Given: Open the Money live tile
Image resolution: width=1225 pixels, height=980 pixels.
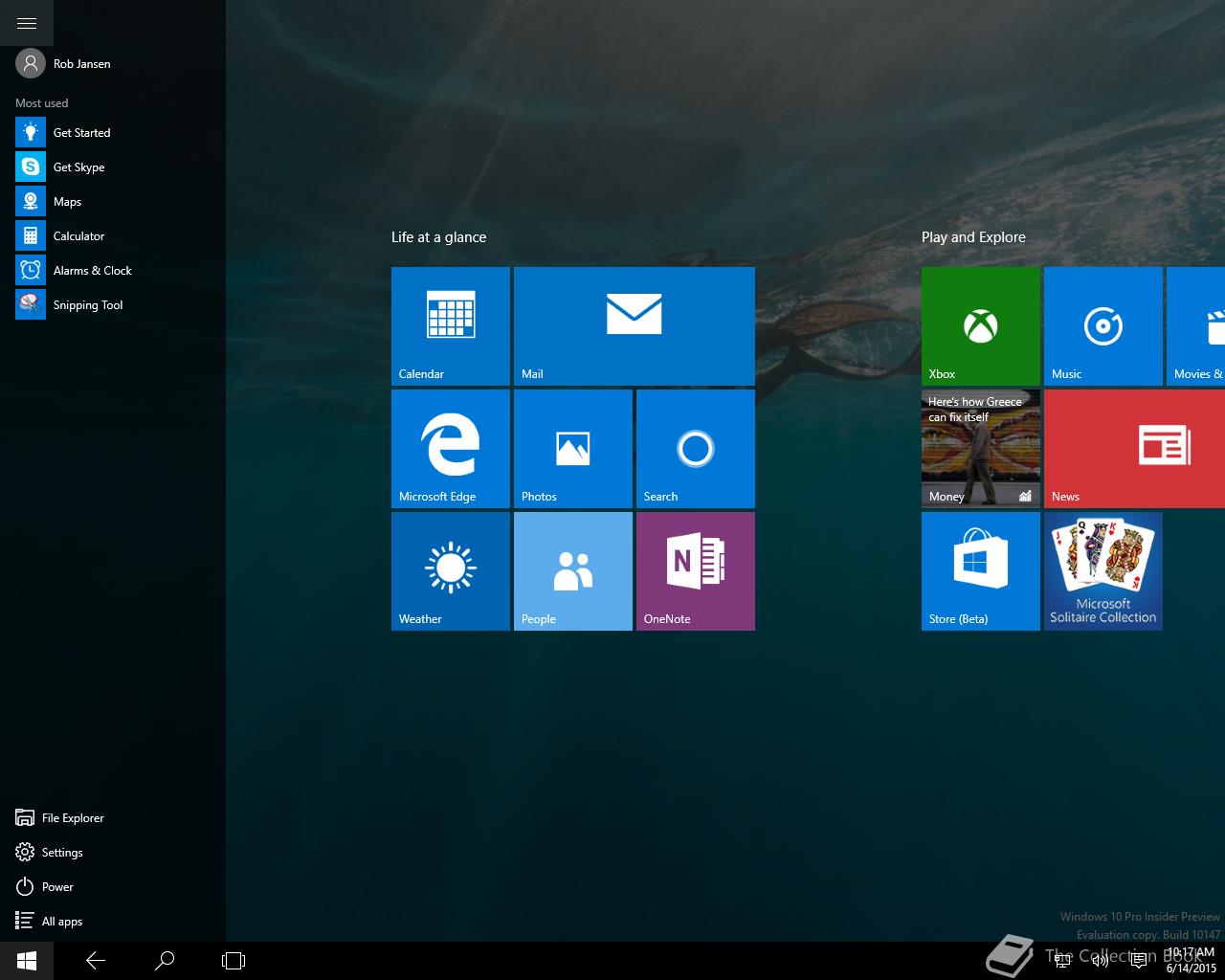Looking at the screenshot, I should pyautogui.click(x=981, y=449).
